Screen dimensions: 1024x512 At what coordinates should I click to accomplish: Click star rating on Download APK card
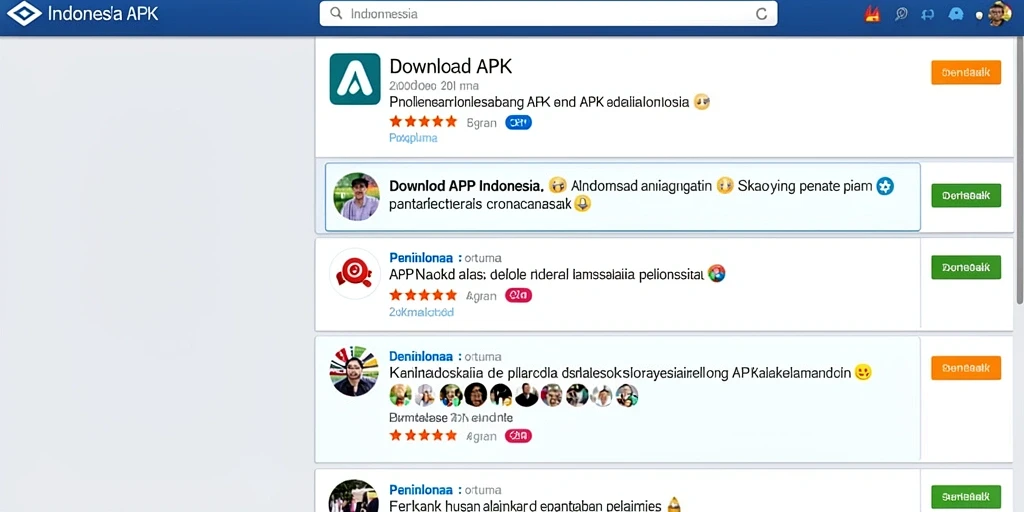tap(423, 121)
